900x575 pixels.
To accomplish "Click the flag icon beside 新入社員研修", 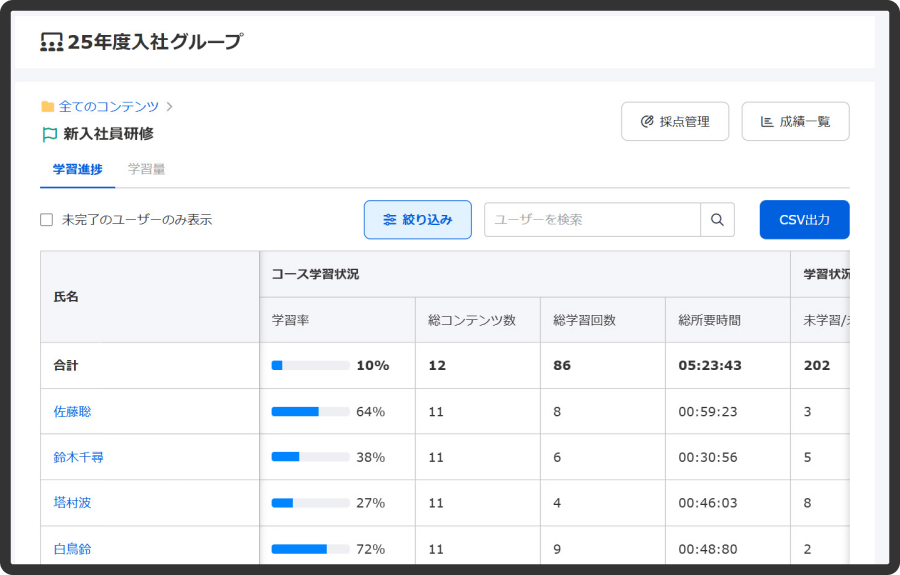I will tap(49, 134).
